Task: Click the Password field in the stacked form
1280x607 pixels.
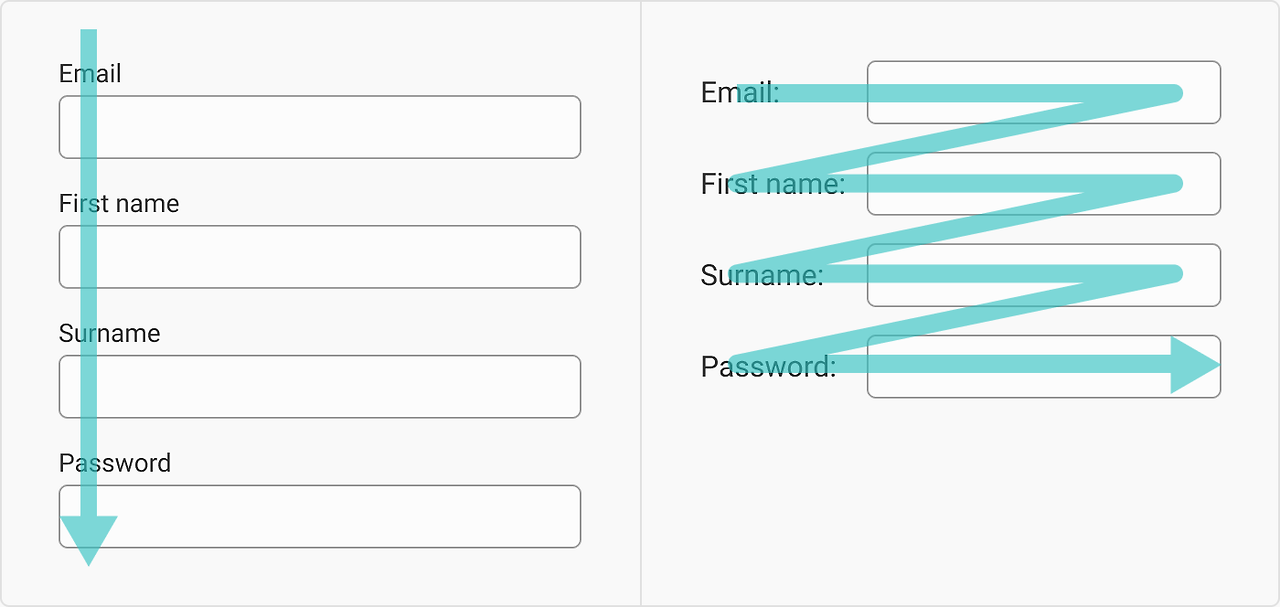Action: (x=320, y=517)
